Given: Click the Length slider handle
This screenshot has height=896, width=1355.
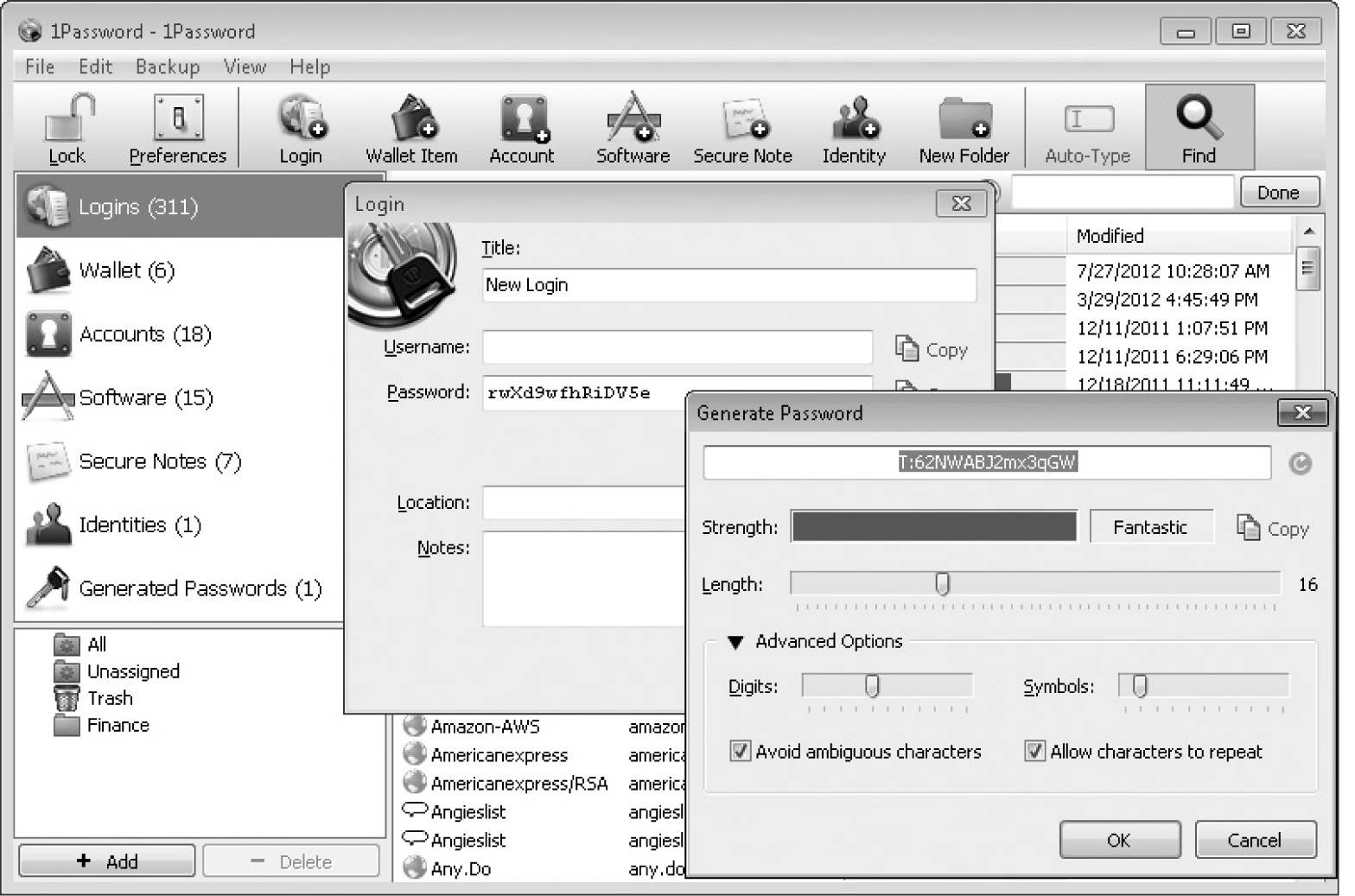Looking at the screenshot, I should pyautogui.click(x=943, y=584).
